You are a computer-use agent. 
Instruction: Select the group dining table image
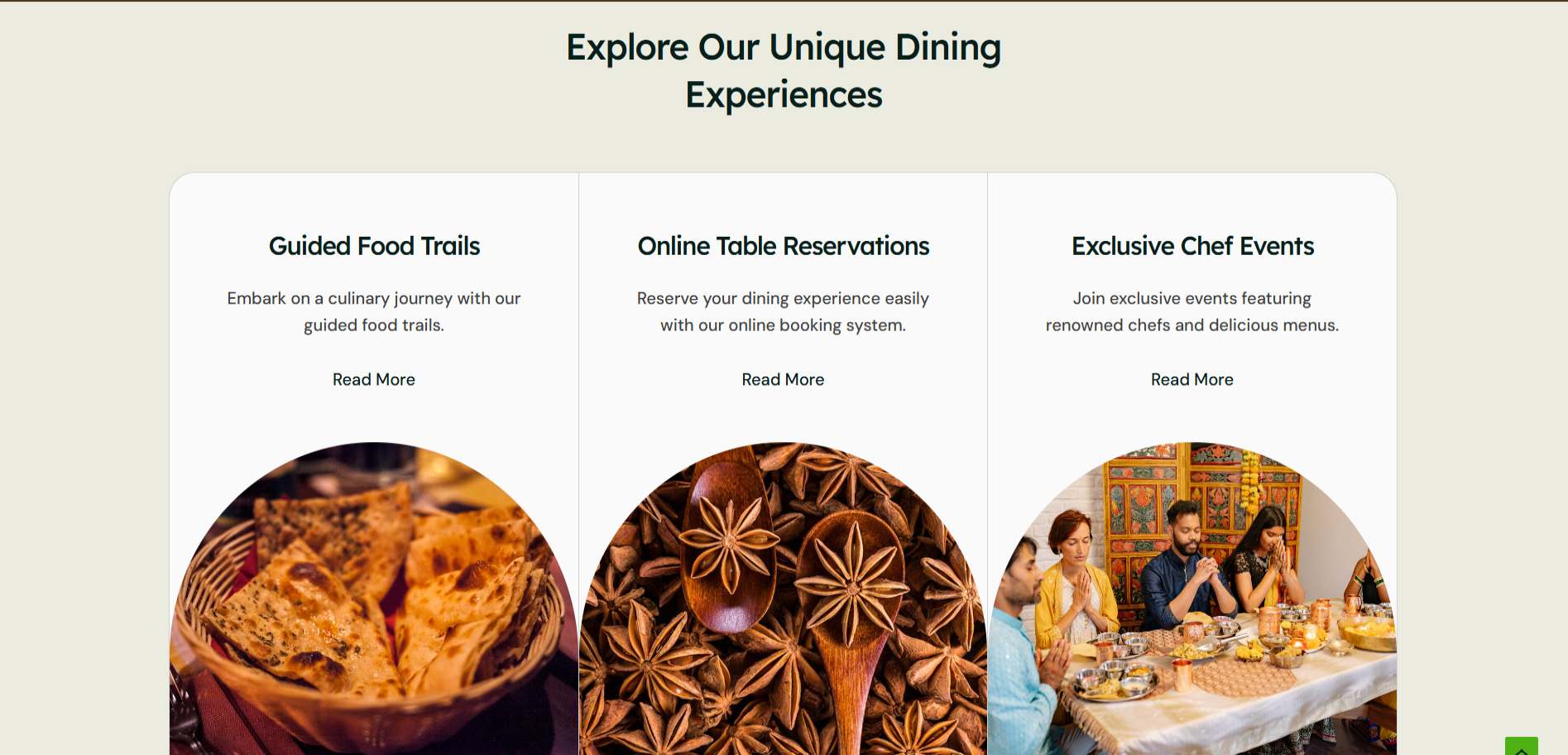click(1192, 599)
